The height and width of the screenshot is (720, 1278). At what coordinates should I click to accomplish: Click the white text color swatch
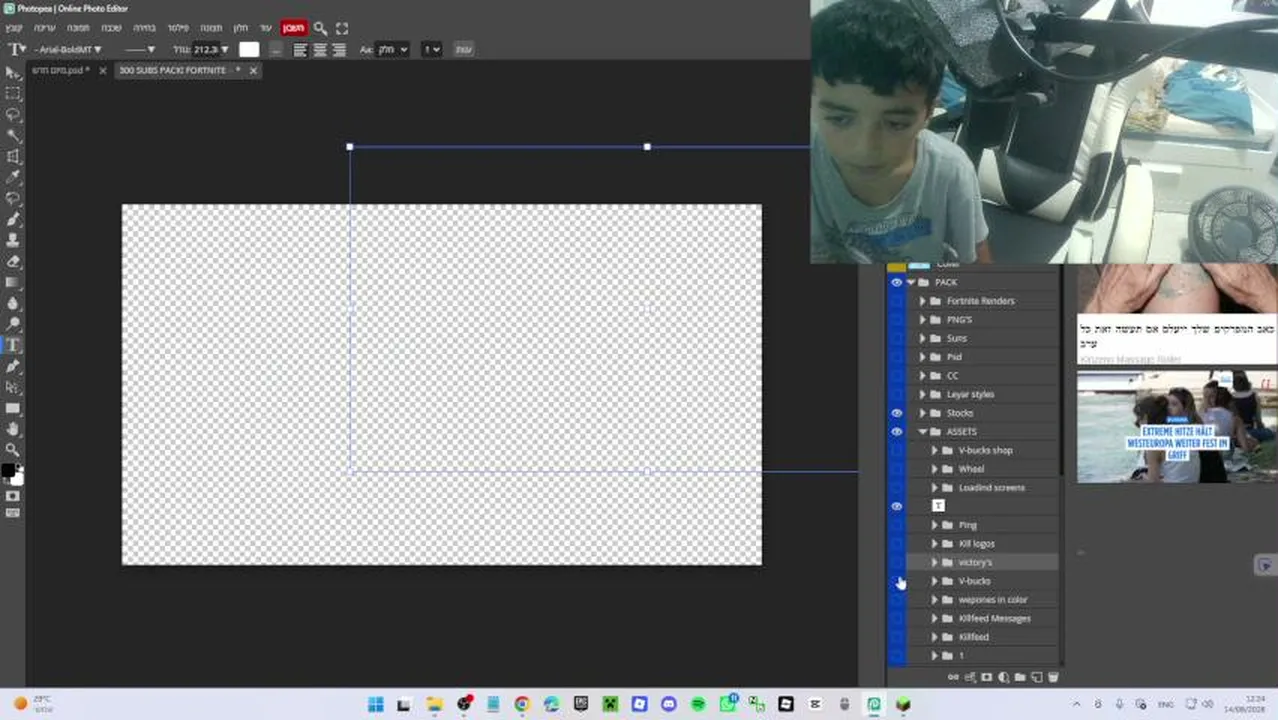(249, 49)
